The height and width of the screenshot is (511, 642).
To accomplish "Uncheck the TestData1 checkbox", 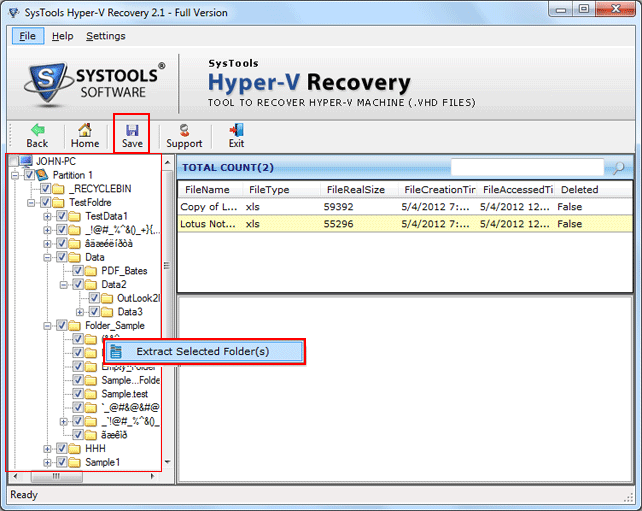I will click(61, 216).
